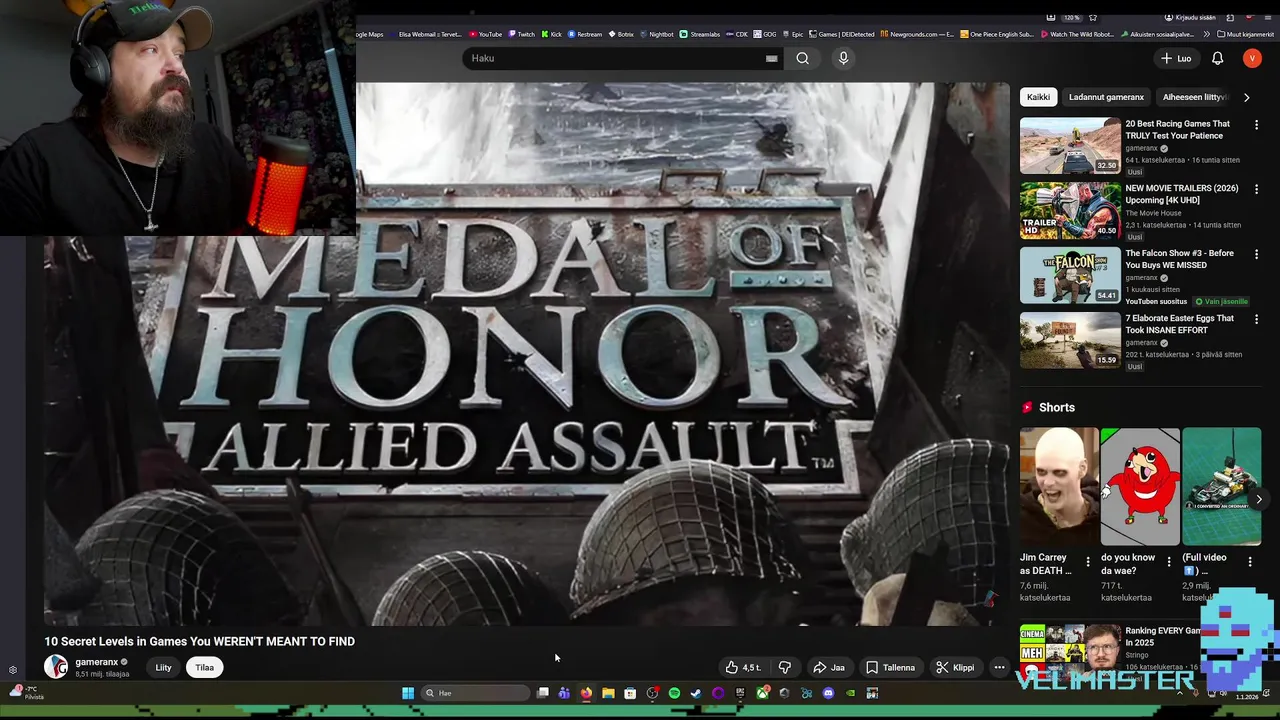Bookmark this page with star icon
Viewport: 1280px width, 720px height.
point(1093,17)
